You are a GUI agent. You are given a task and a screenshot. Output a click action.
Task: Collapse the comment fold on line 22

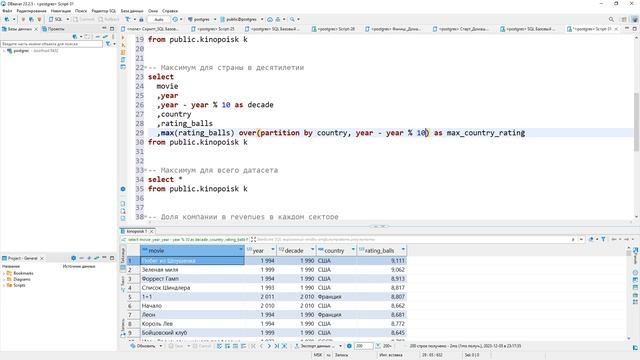[x=146, y=68]
